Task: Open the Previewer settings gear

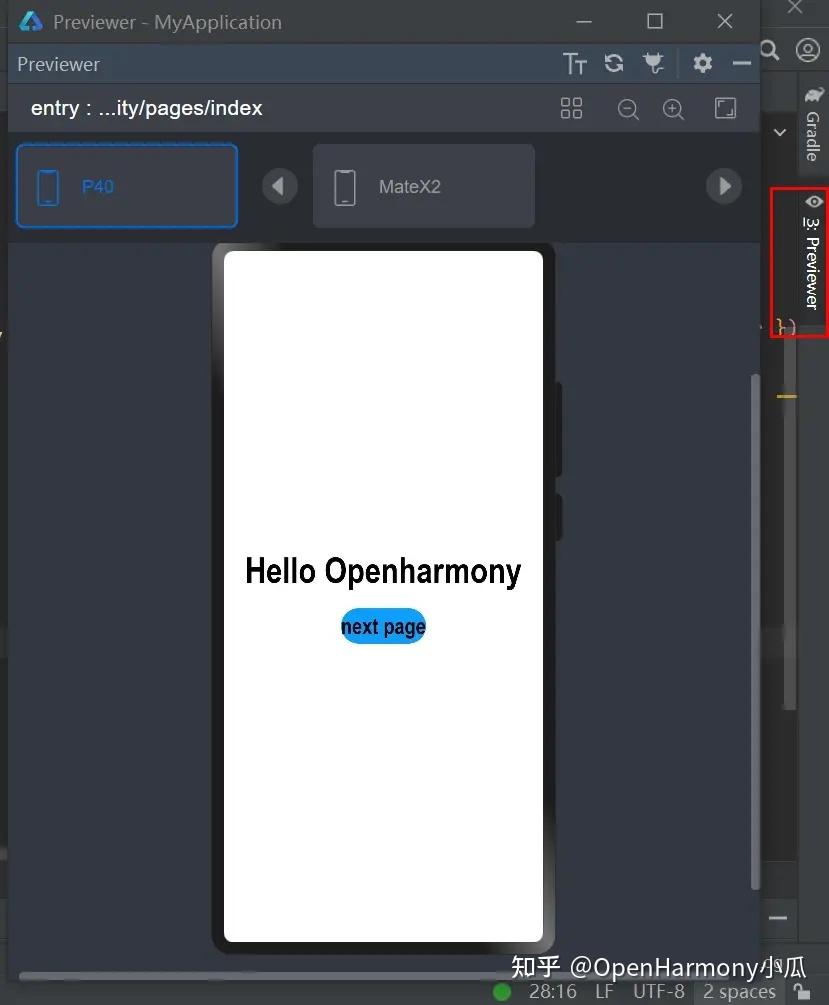Action: [x=702, y=63]
